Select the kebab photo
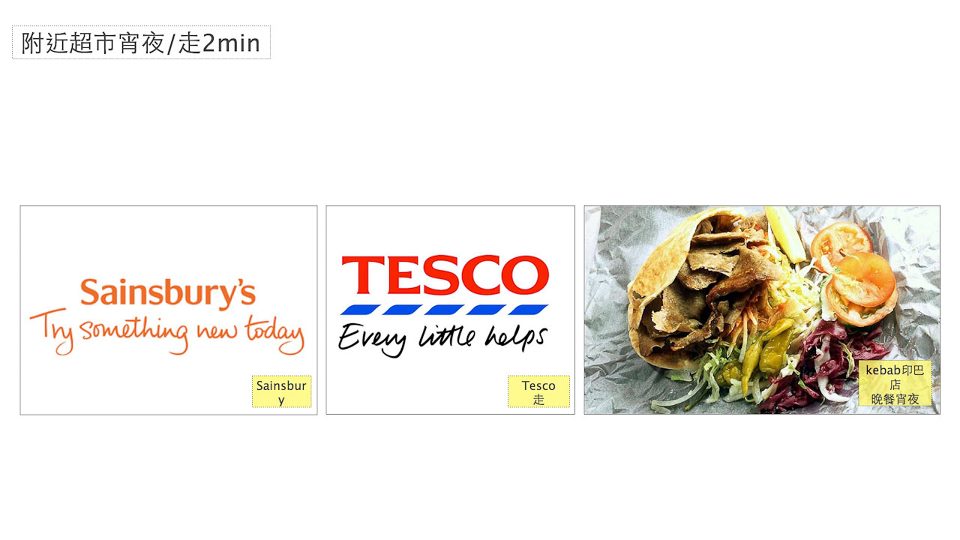The height and width of the screenshot is (540, 960). (762, 310)
